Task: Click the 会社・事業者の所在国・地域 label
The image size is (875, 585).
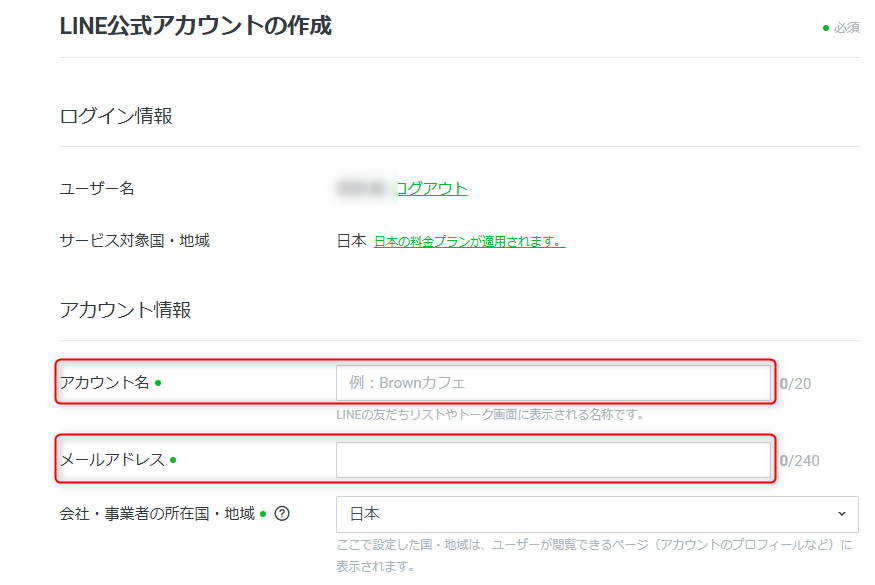Action: 157,514
